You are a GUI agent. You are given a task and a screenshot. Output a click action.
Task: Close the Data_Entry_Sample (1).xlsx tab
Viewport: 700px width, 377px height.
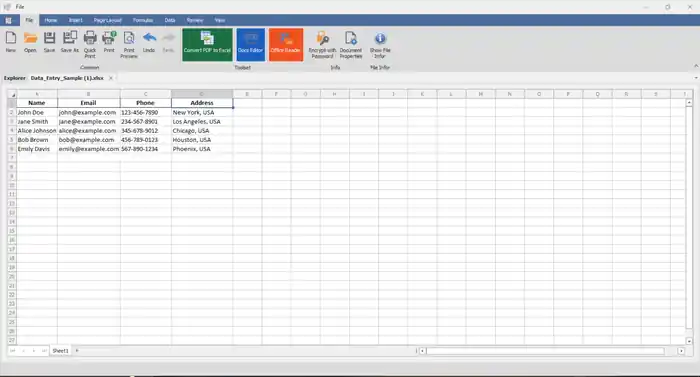click(x=111, y=78)
